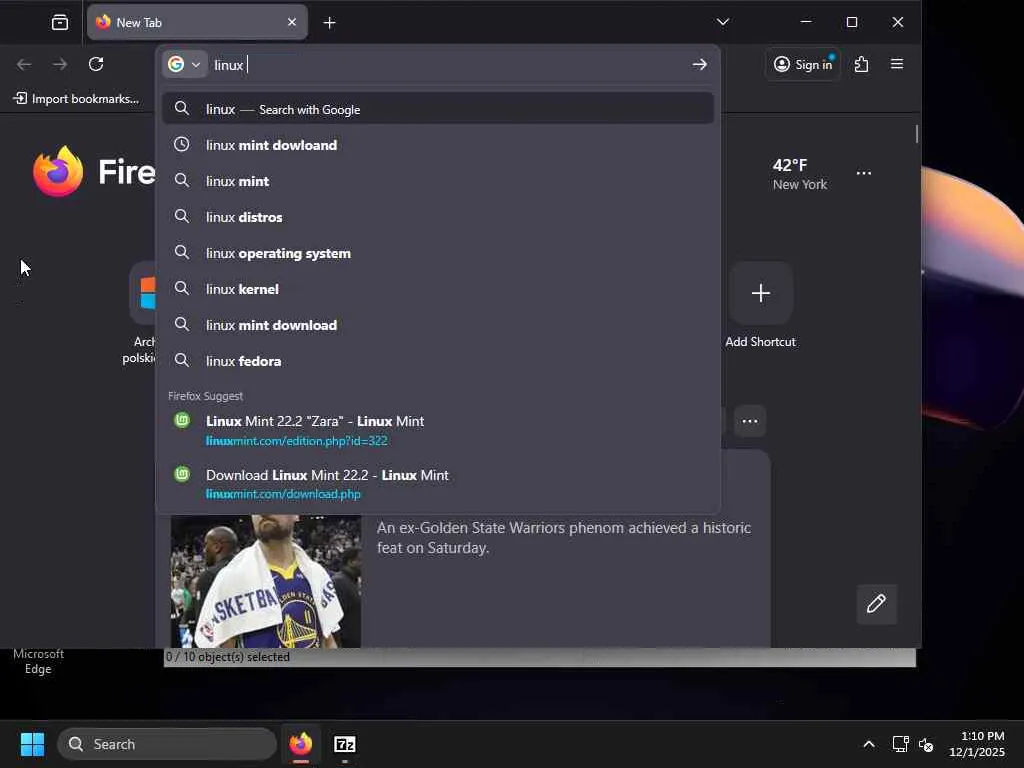Select the 'linux kernel' suggestion
1024x768 pixels.
pyautogui.click(x=438, y=289)
